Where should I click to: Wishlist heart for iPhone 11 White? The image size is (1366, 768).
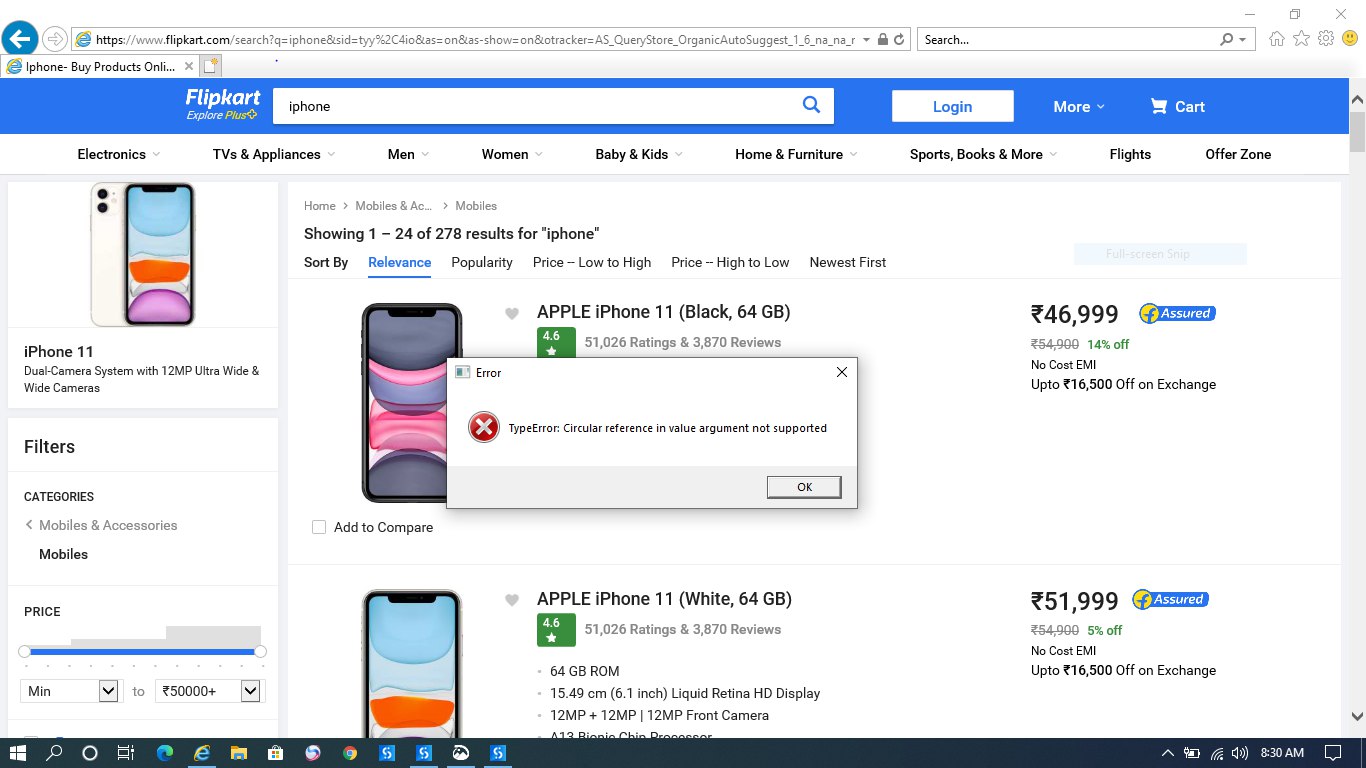point(512,601)
